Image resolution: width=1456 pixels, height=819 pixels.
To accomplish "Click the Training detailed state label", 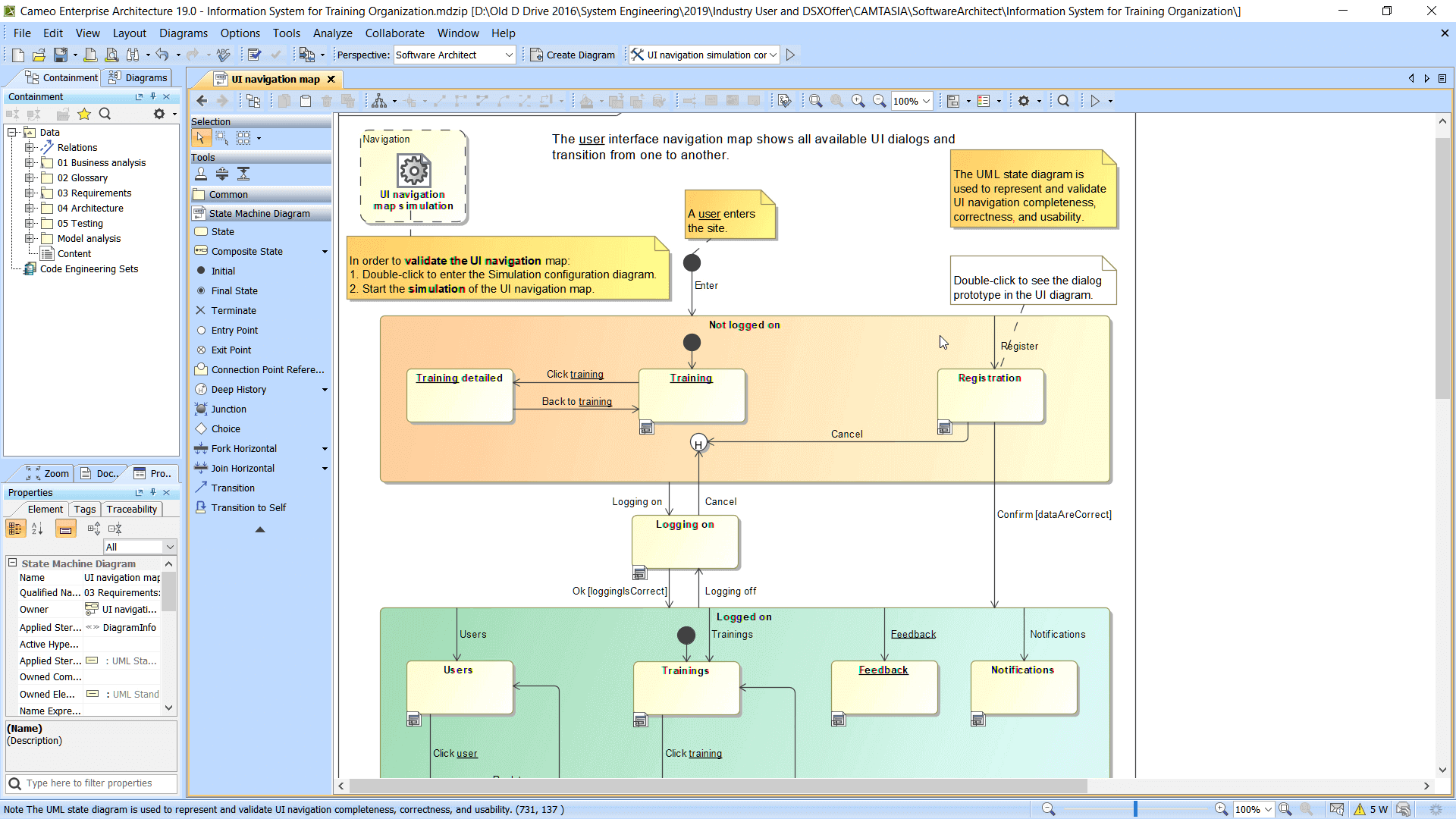I will point(459,378).
